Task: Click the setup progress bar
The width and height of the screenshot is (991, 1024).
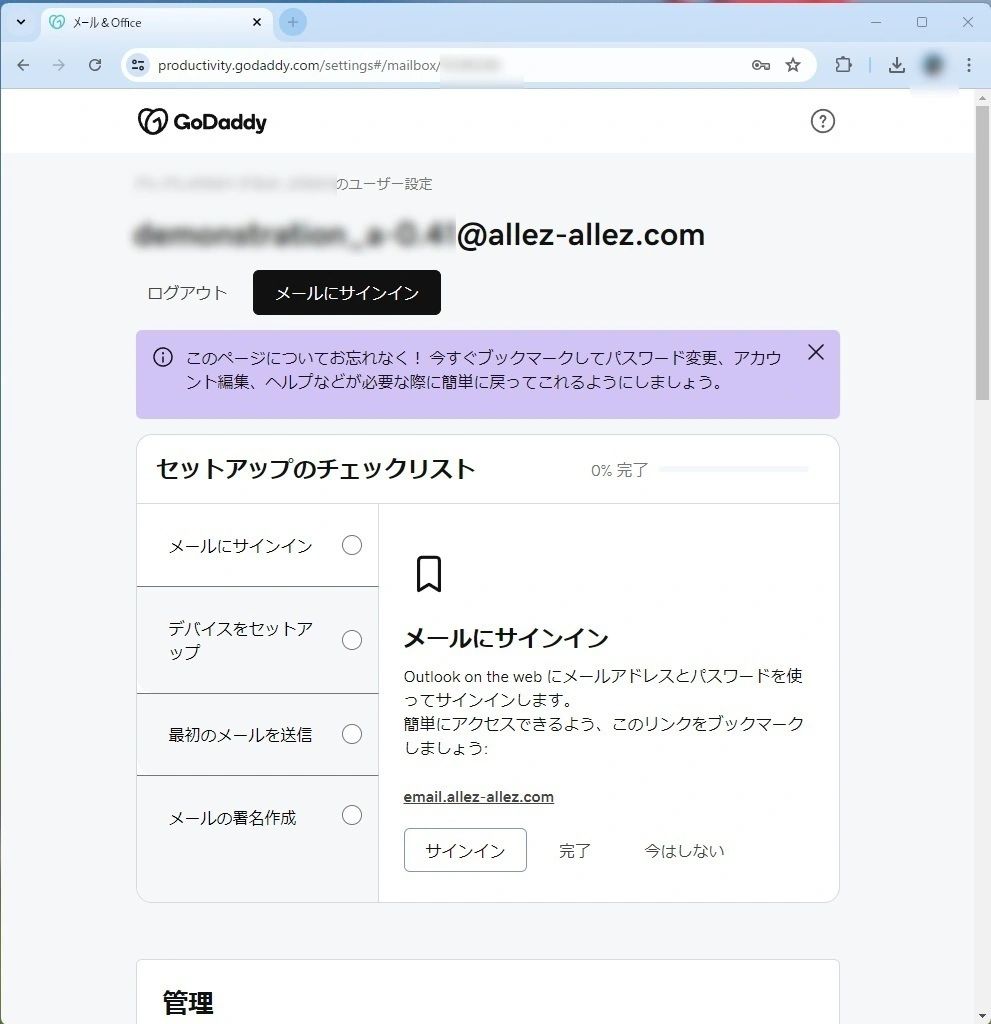Action: [733, 469]
